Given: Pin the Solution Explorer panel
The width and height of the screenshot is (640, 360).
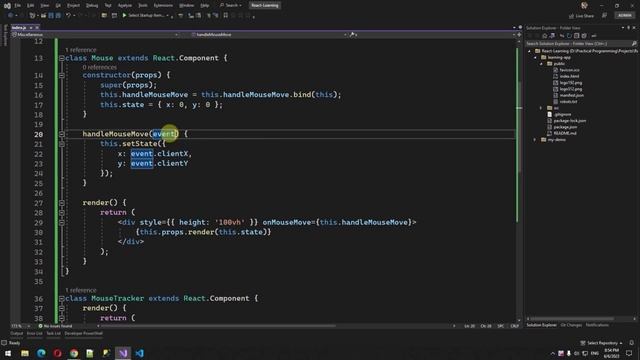Looking at the screenshot, I should 629,28.
